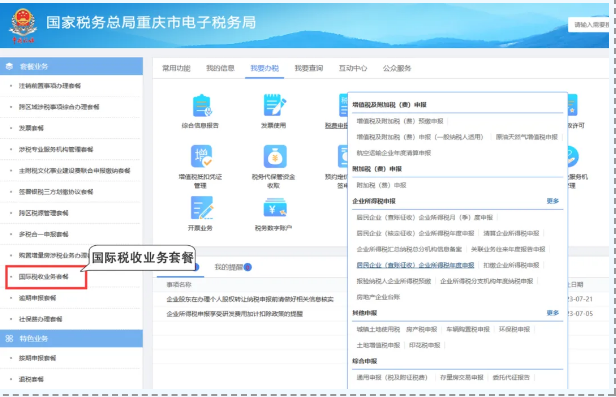616x397 pixels.
Task: Click the search box in the header
Action: 588,25
